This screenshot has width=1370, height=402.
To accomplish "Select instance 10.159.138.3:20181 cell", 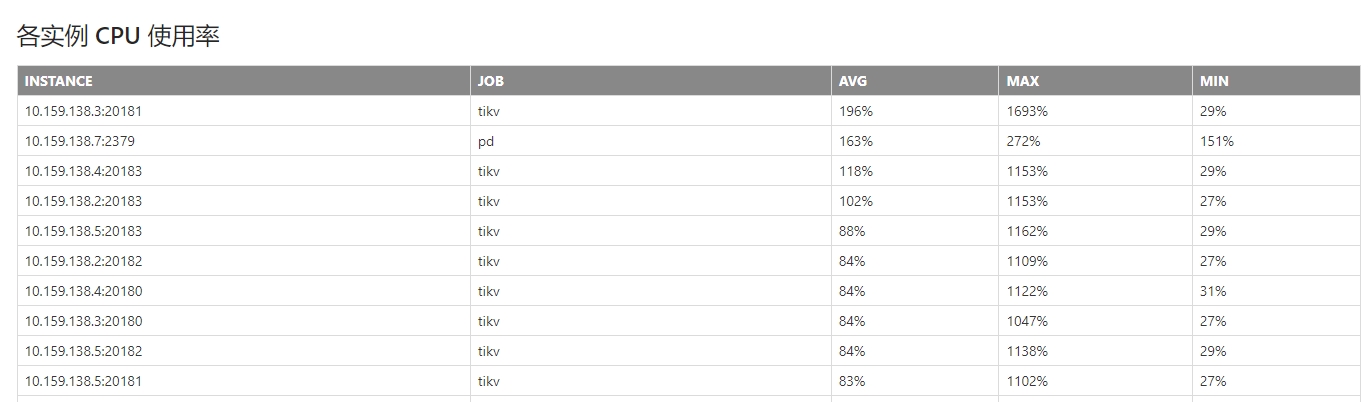I will point(83,111).
